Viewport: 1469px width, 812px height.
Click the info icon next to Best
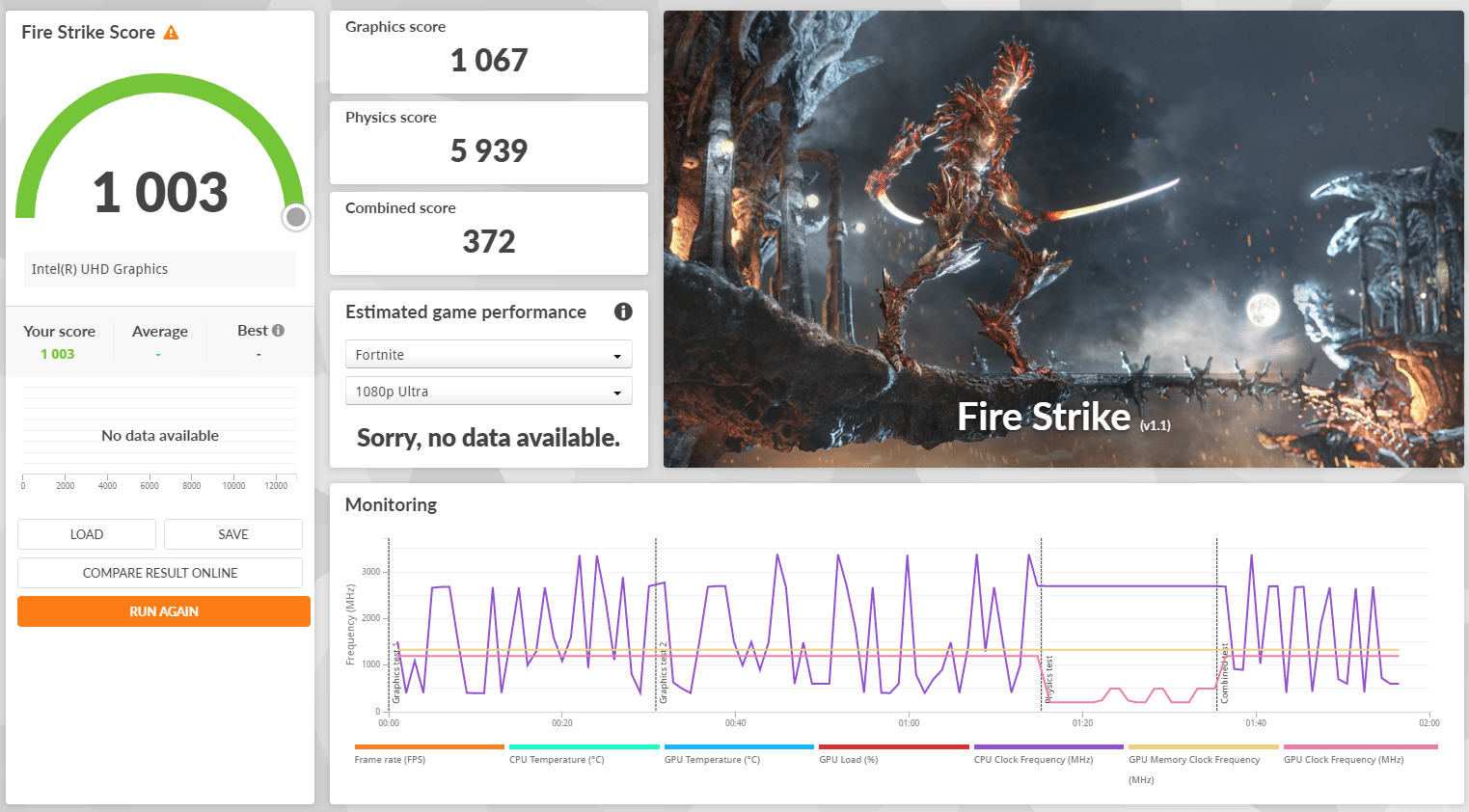tap(278, 331)
